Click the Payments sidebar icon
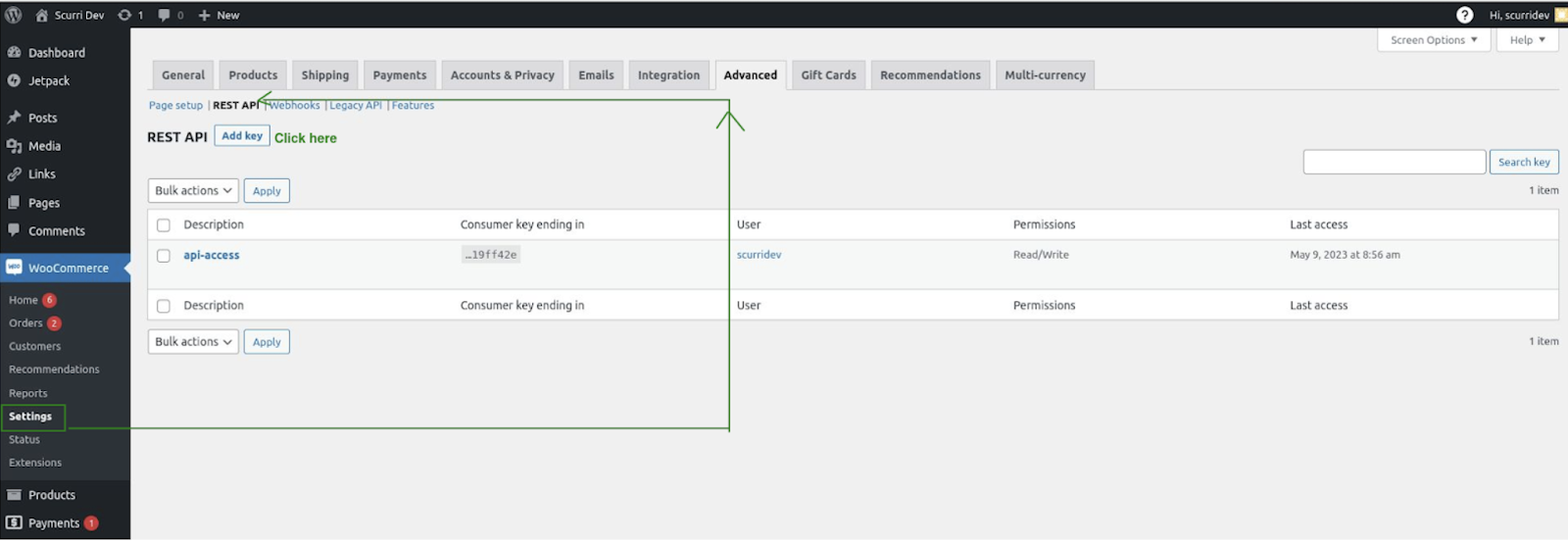Viewport: 1568px width, 542px height. (x=14, y=522)
